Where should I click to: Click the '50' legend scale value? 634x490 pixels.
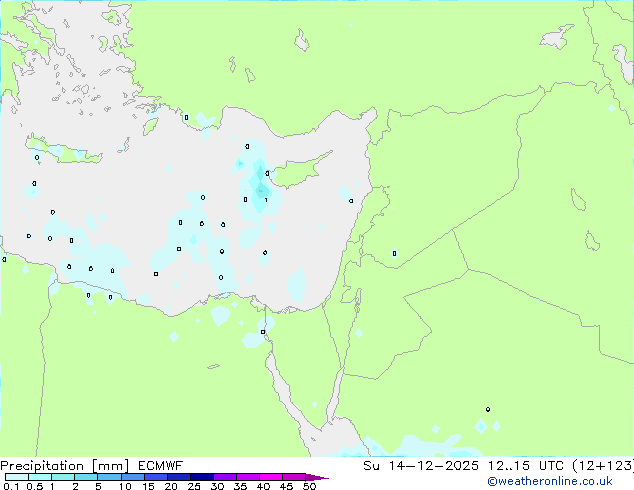tap(310, 486)
